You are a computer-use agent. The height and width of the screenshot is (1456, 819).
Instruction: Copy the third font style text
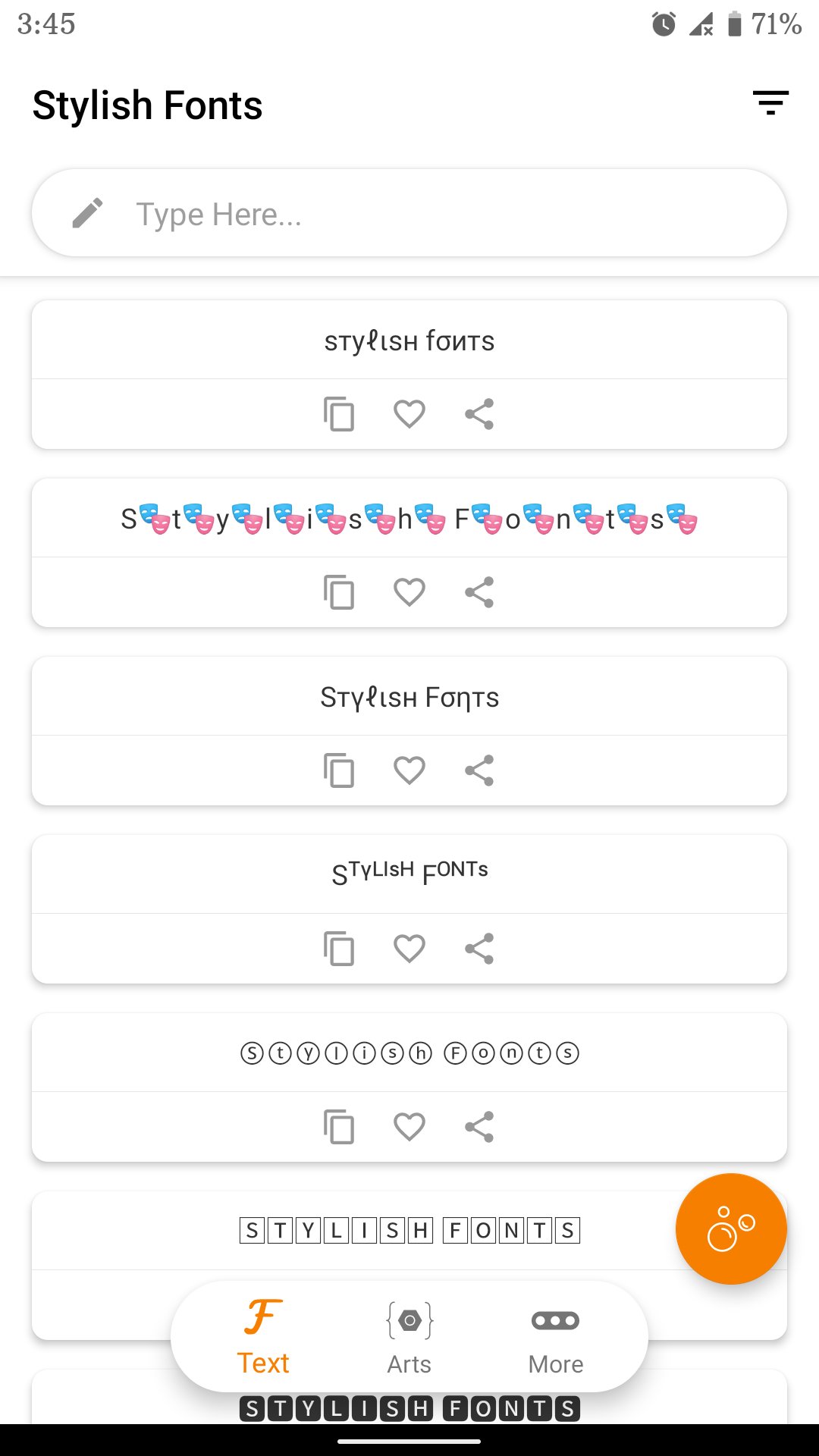[339, 770]
